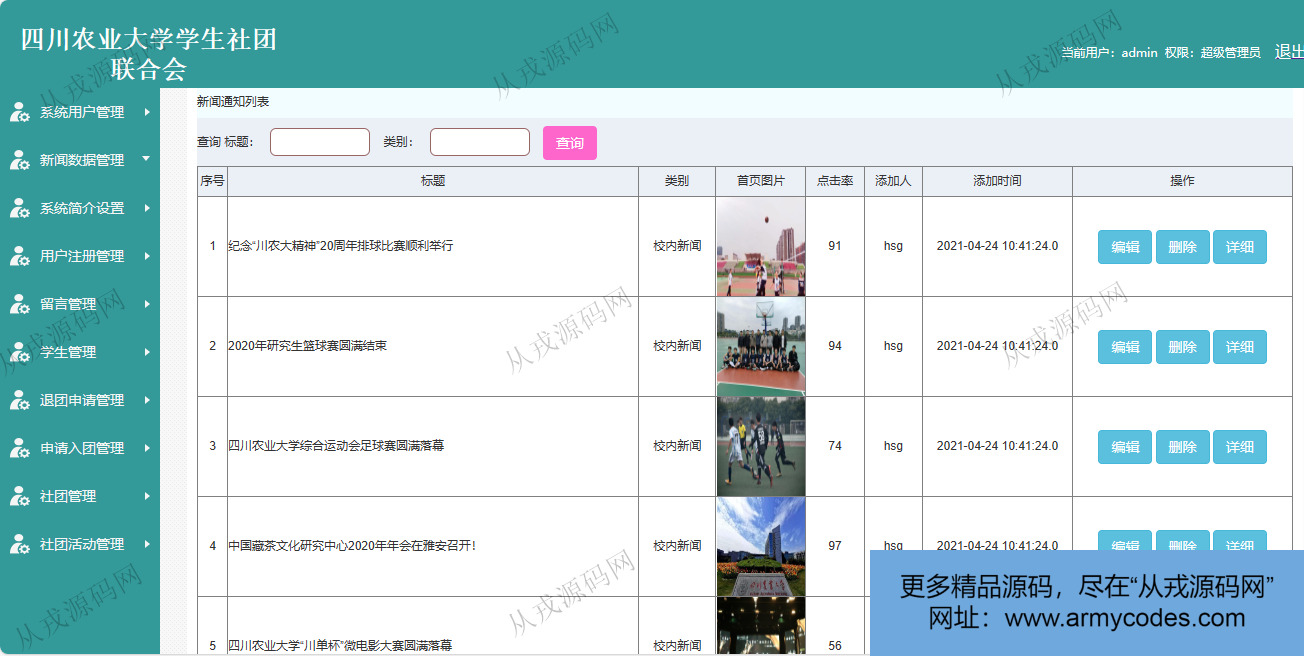
Task: Collapse the 新闻数据管理 submenu arrow
Action: point(146,158)
